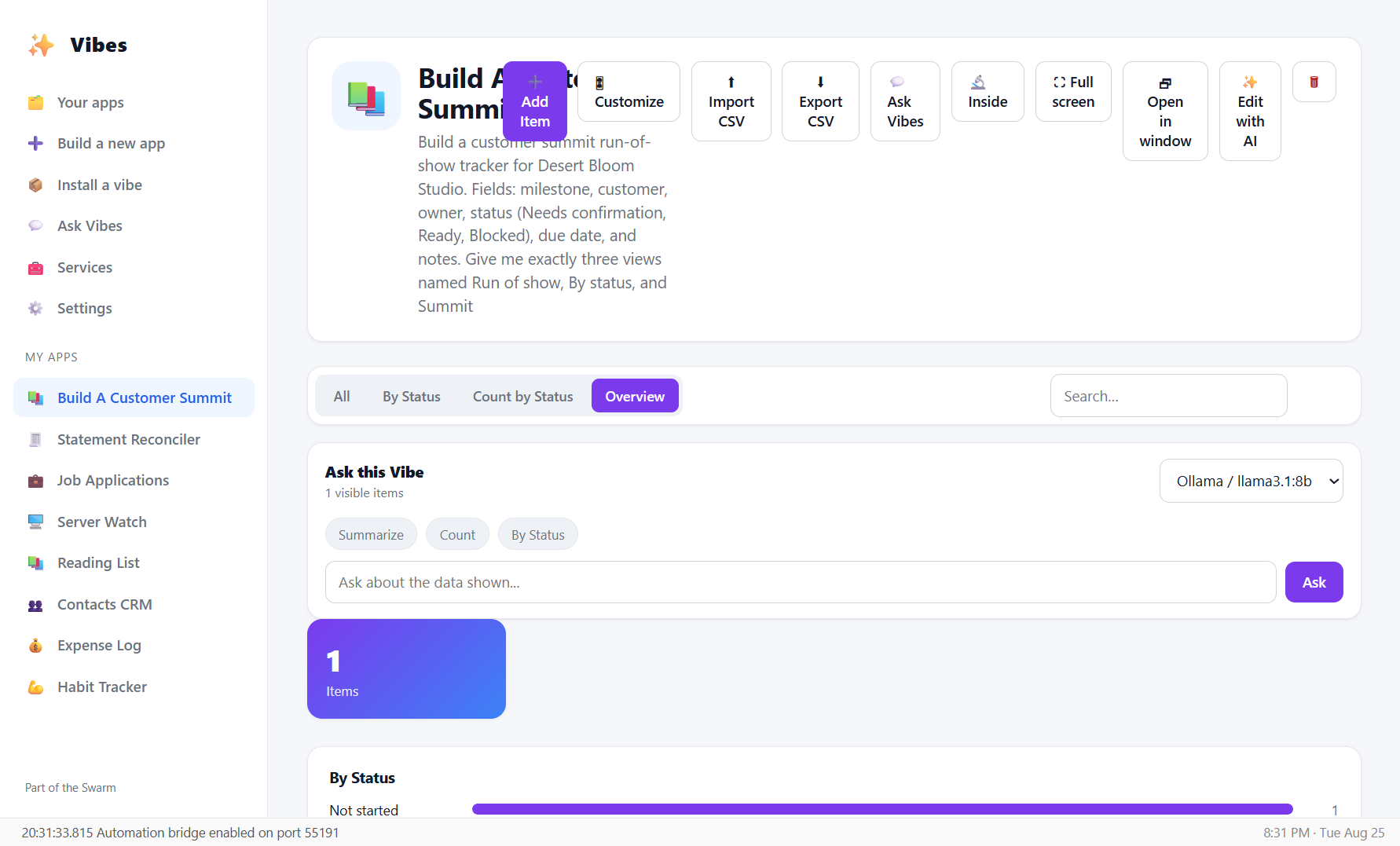1400x846 pixels.
Task: Click the Vibes sparkle logo icon
Action: pos(41,46)
